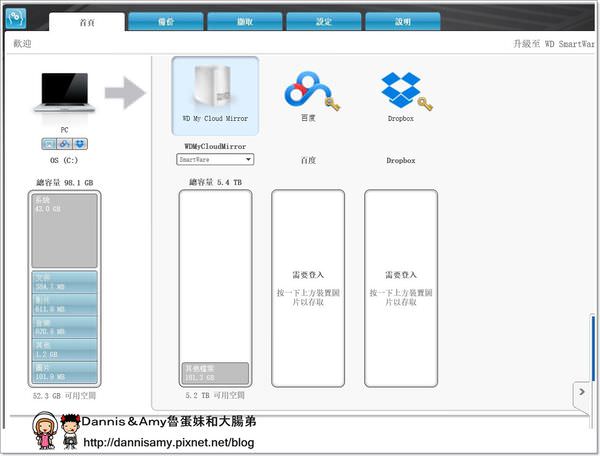Open the 設定 (Settings) tab
The image size is (600, 456).
(324, 22)
